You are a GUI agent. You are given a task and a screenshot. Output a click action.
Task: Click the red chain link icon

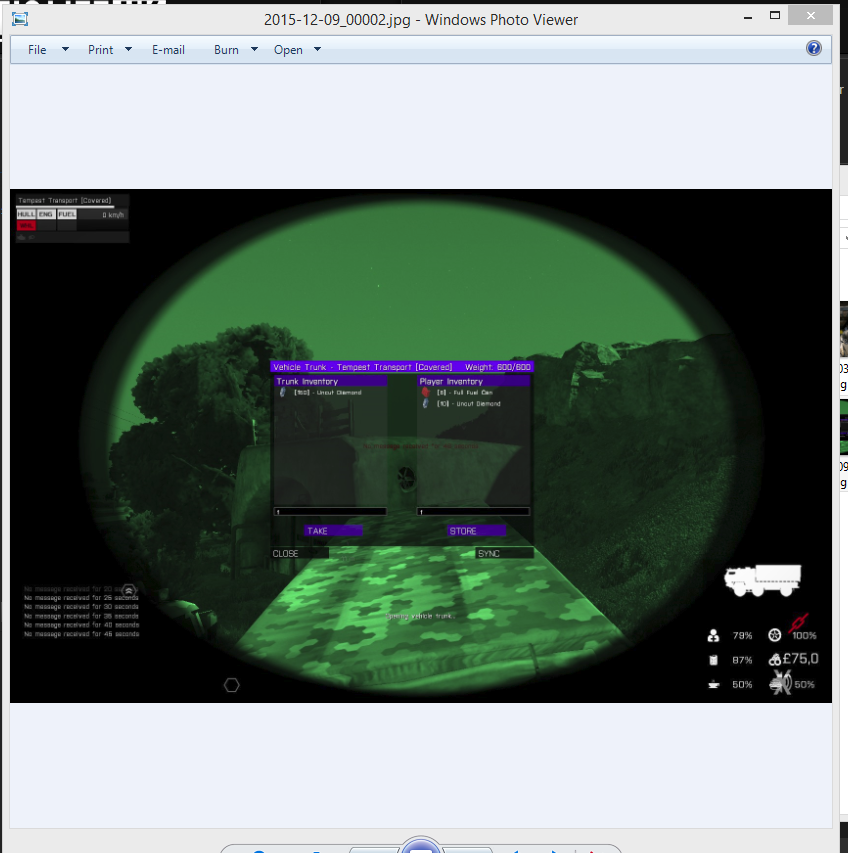click(x=799, y=622)
